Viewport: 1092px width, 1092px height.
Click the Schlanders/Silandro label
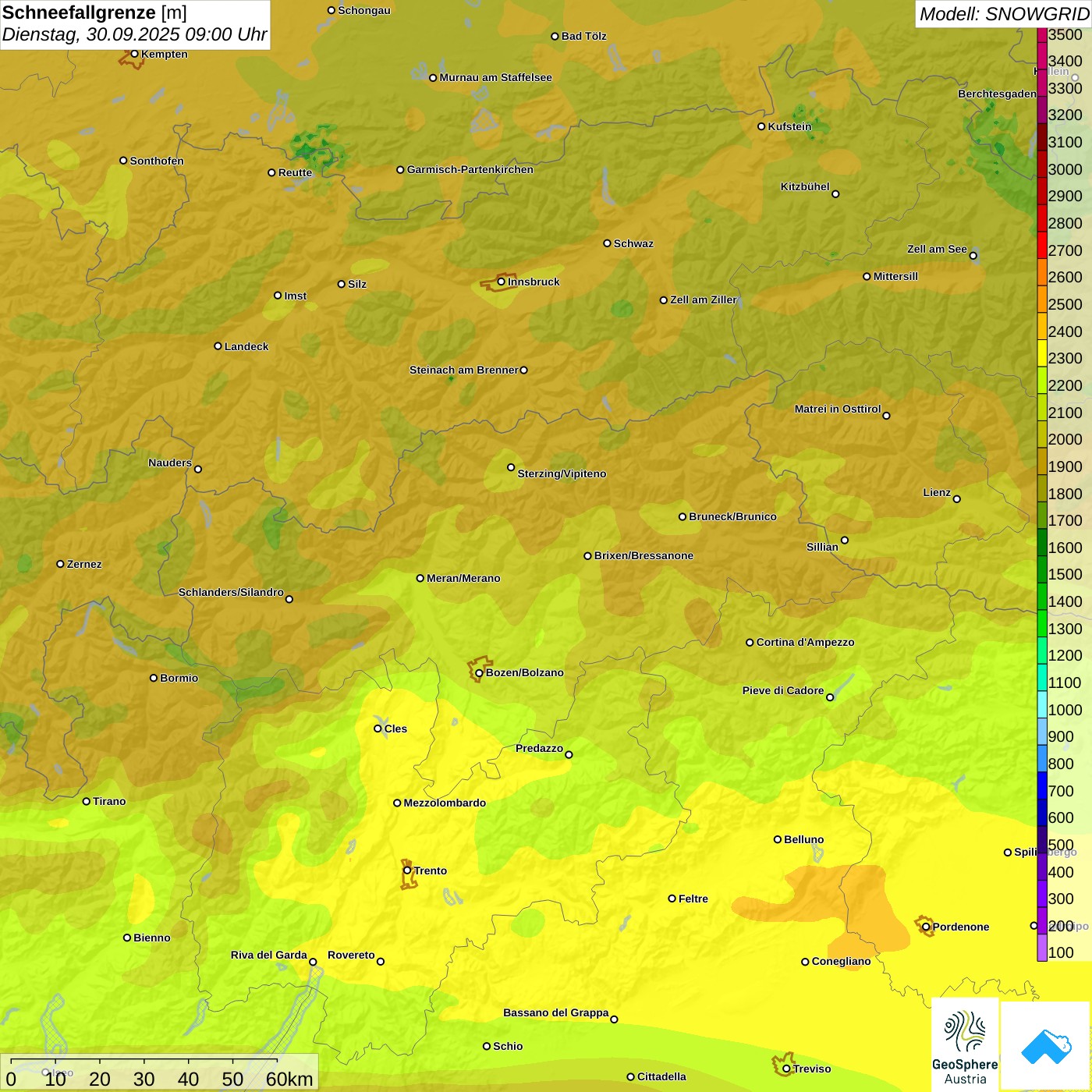pyautogui.click(x=231, y=592)
